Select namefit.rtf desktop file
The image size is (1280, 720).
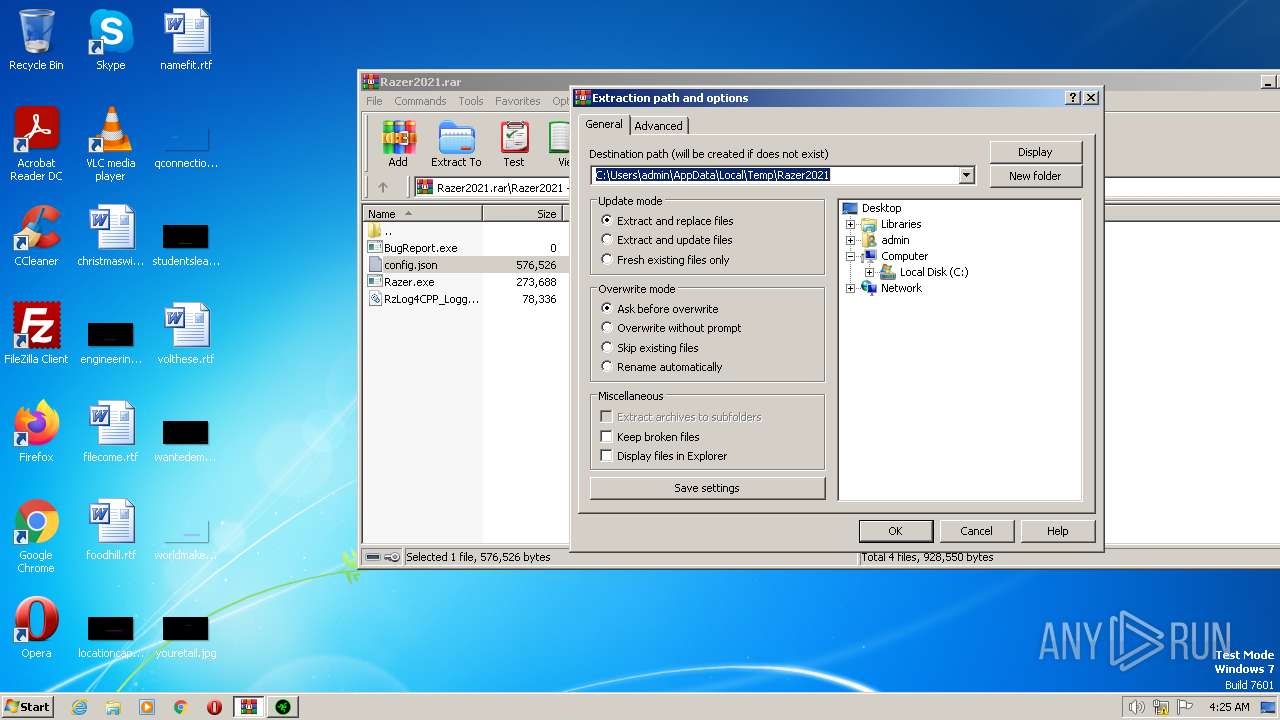pyautogui.click(x=186, y=40)
